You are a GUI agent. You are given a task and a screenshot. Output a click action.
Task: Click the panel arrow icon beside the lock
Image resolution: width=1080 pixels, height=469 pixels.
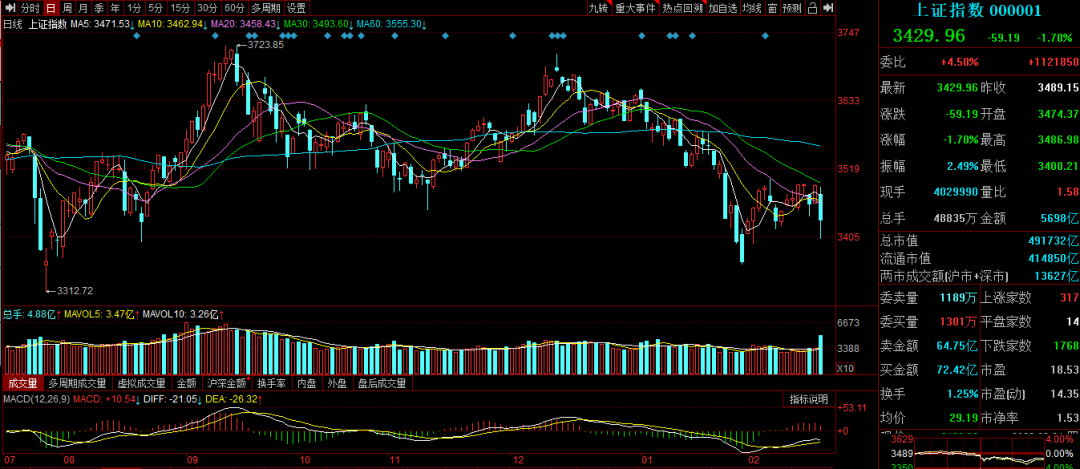[828, 8]
